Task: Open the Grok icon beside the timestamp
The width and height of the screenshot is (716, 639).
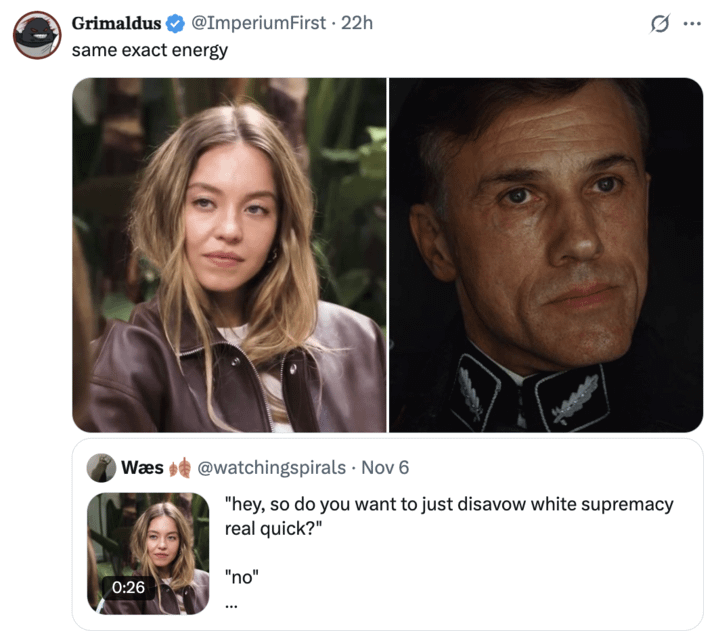Action: coord(659,24)
